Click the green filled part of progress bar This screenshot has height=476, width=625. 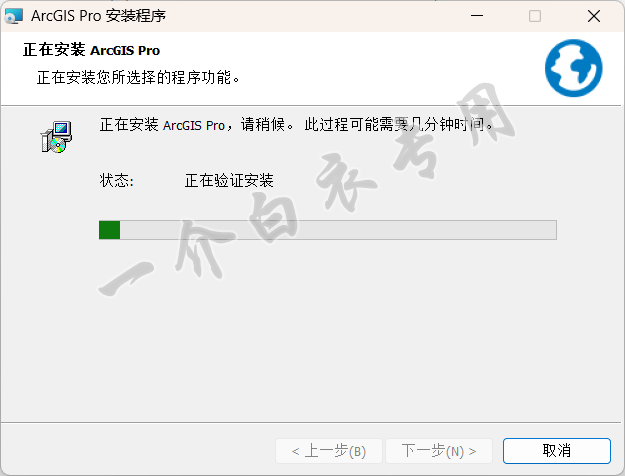click(110, 230)
